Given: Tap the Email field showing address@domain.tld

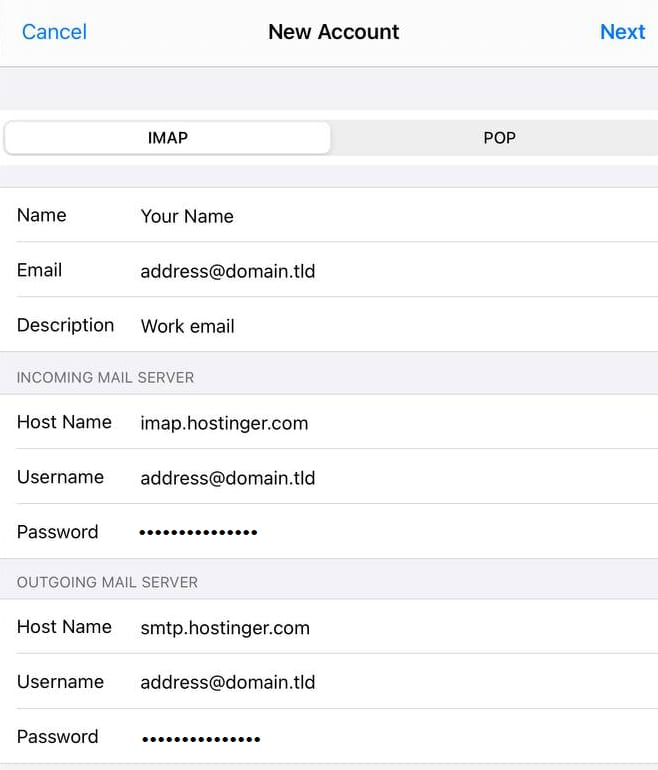Looking at the screenshot, I should coord(227,271).
